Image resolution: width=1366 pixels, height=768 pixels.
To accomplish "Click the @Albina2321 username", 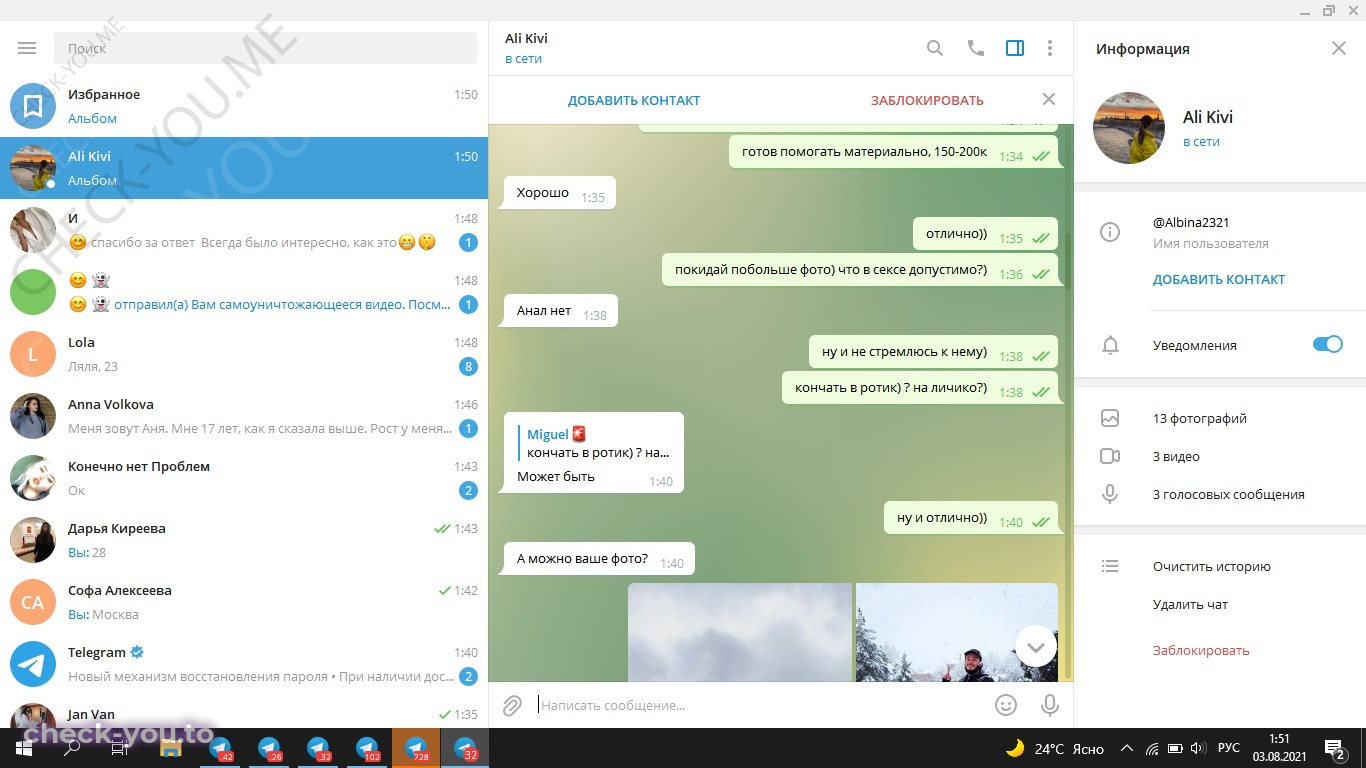I will click(1191, 222).
